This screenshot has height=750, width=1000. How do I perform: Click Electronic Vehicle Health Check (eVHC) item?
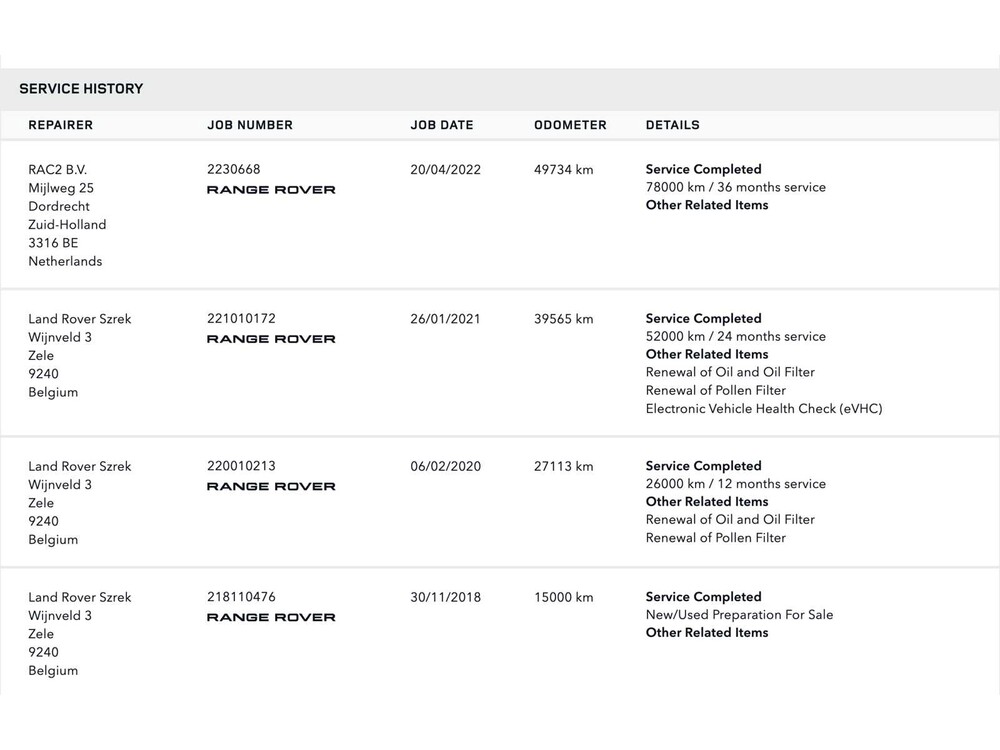coord(764,408)
